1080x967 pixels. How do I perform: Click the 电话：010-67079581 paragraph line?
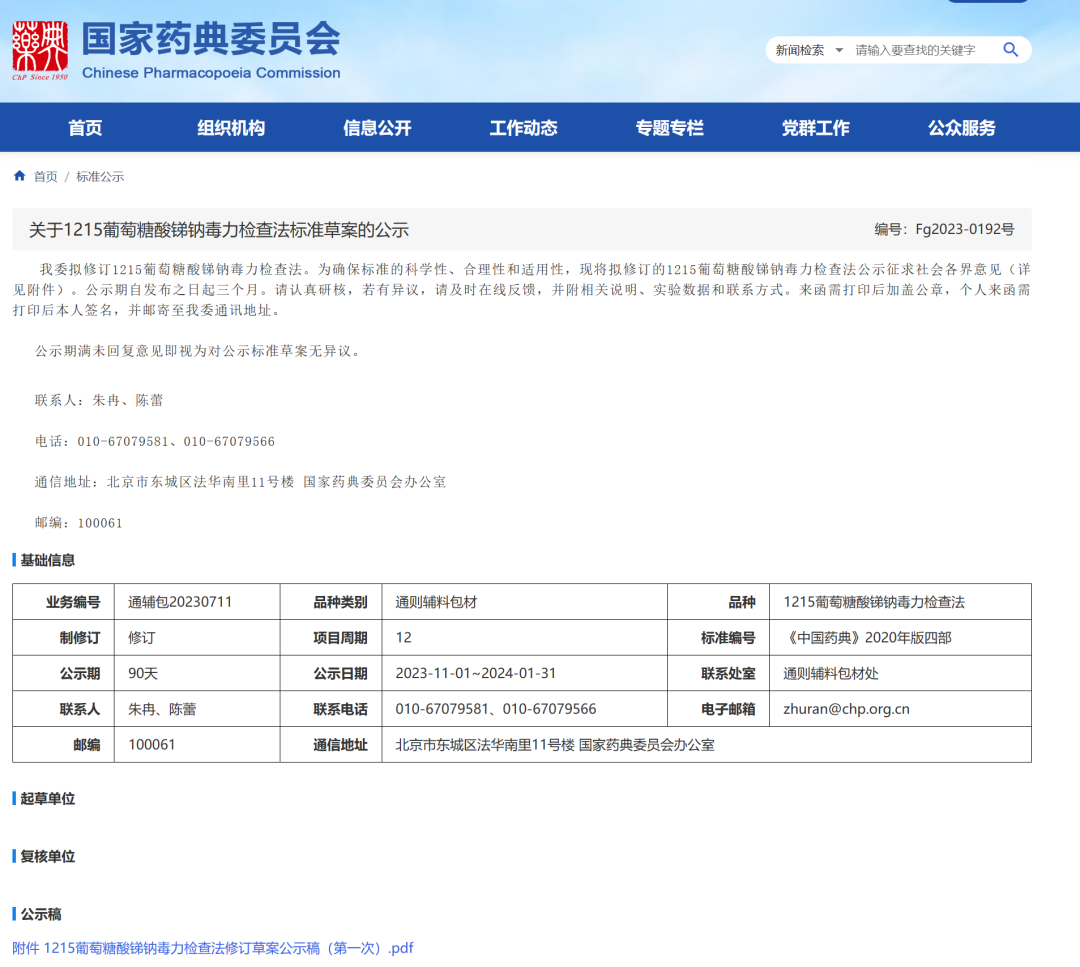click(x=155, y=441)
